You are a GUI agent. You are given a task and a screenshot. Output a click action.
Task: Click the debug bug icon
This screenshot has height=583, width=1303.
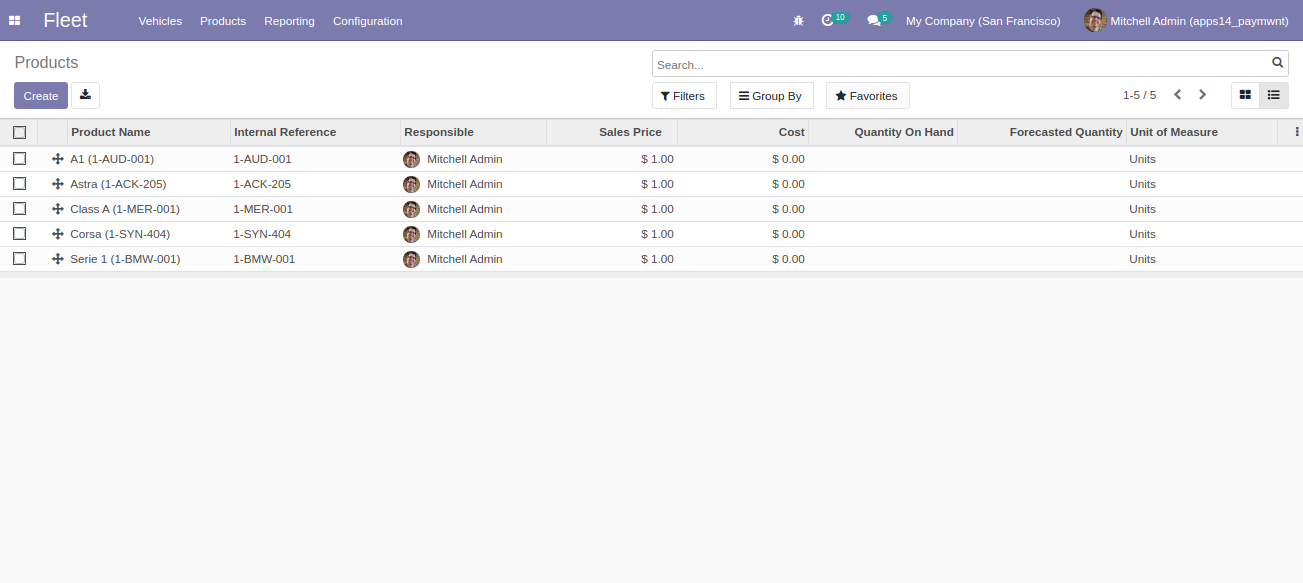[x=798, y=21]
